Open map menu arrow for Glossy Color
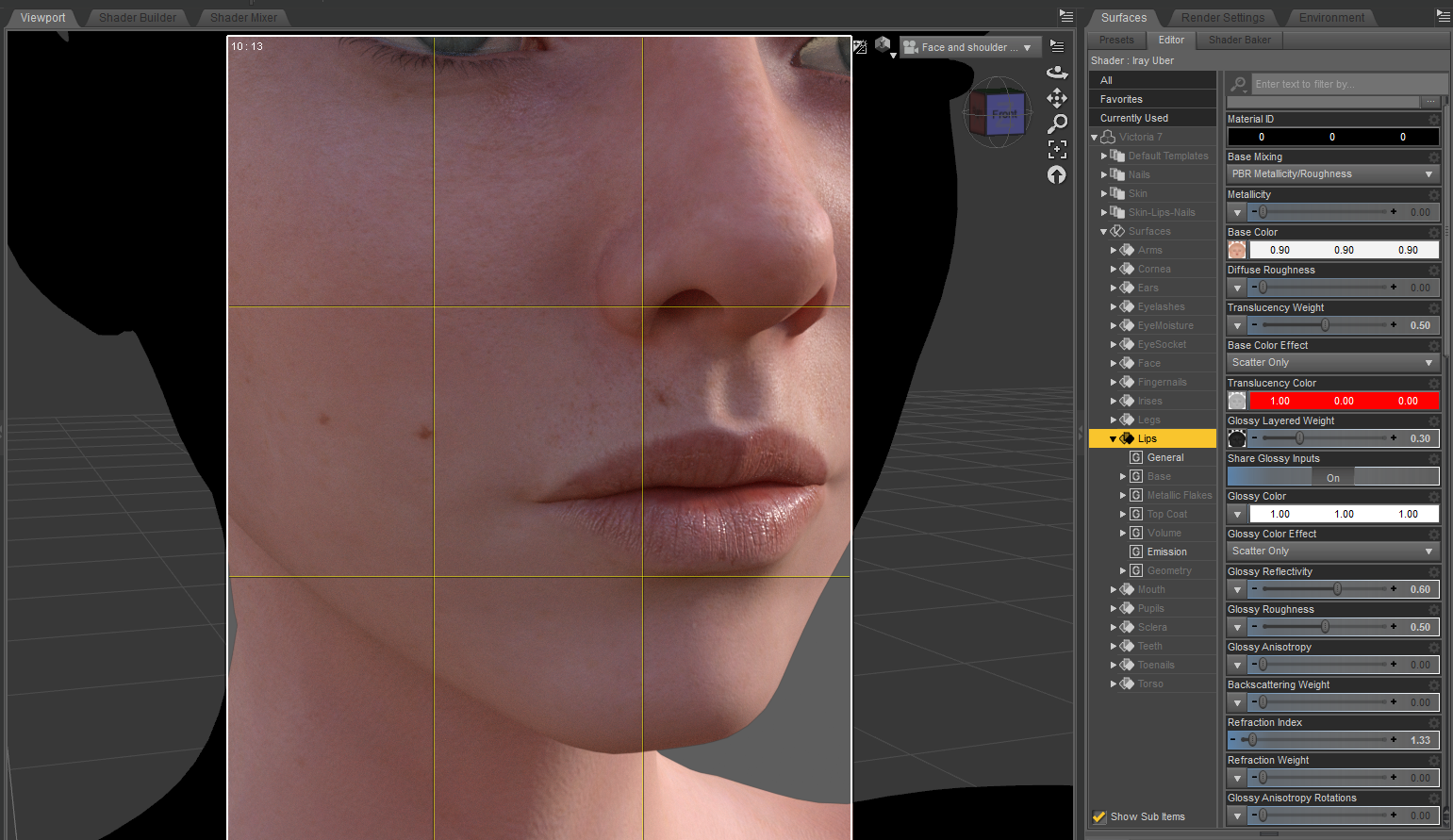The image size is (1453, 840). tap(1237, 514)
